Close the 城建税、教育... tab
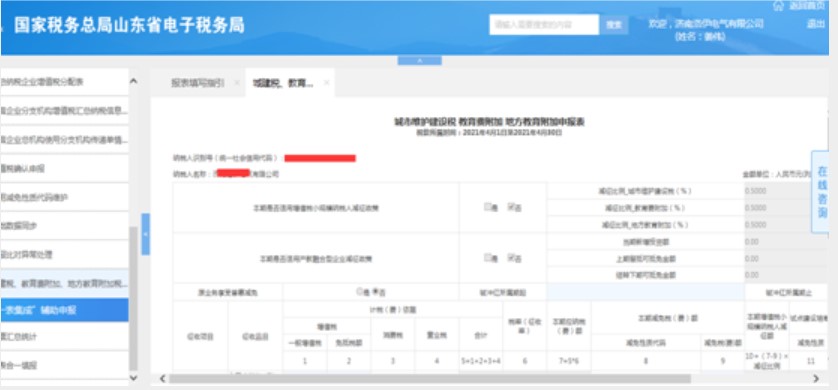 [x=326, y=83]
